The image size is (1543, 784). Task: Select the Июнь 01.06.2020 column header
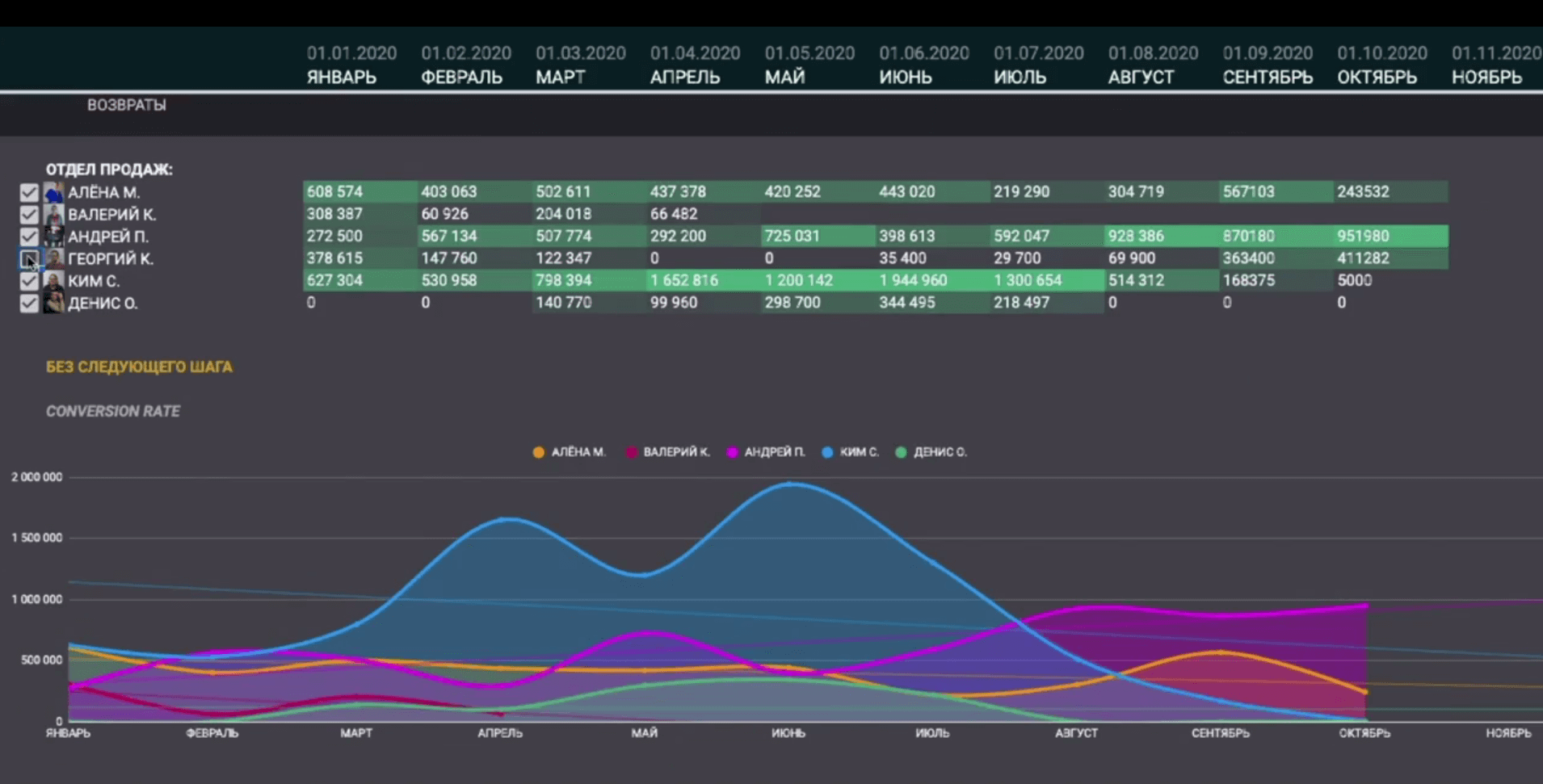click(924, 65)
